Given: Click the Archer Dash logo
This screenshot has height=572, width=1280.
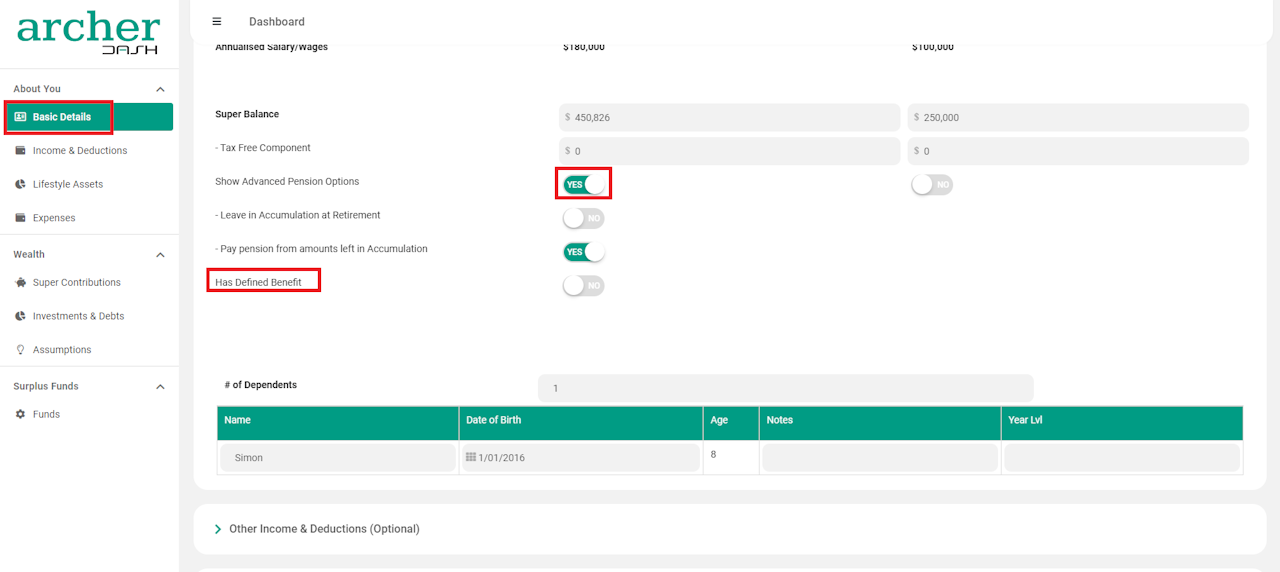Looking at the screenshot, I should 88,33.
